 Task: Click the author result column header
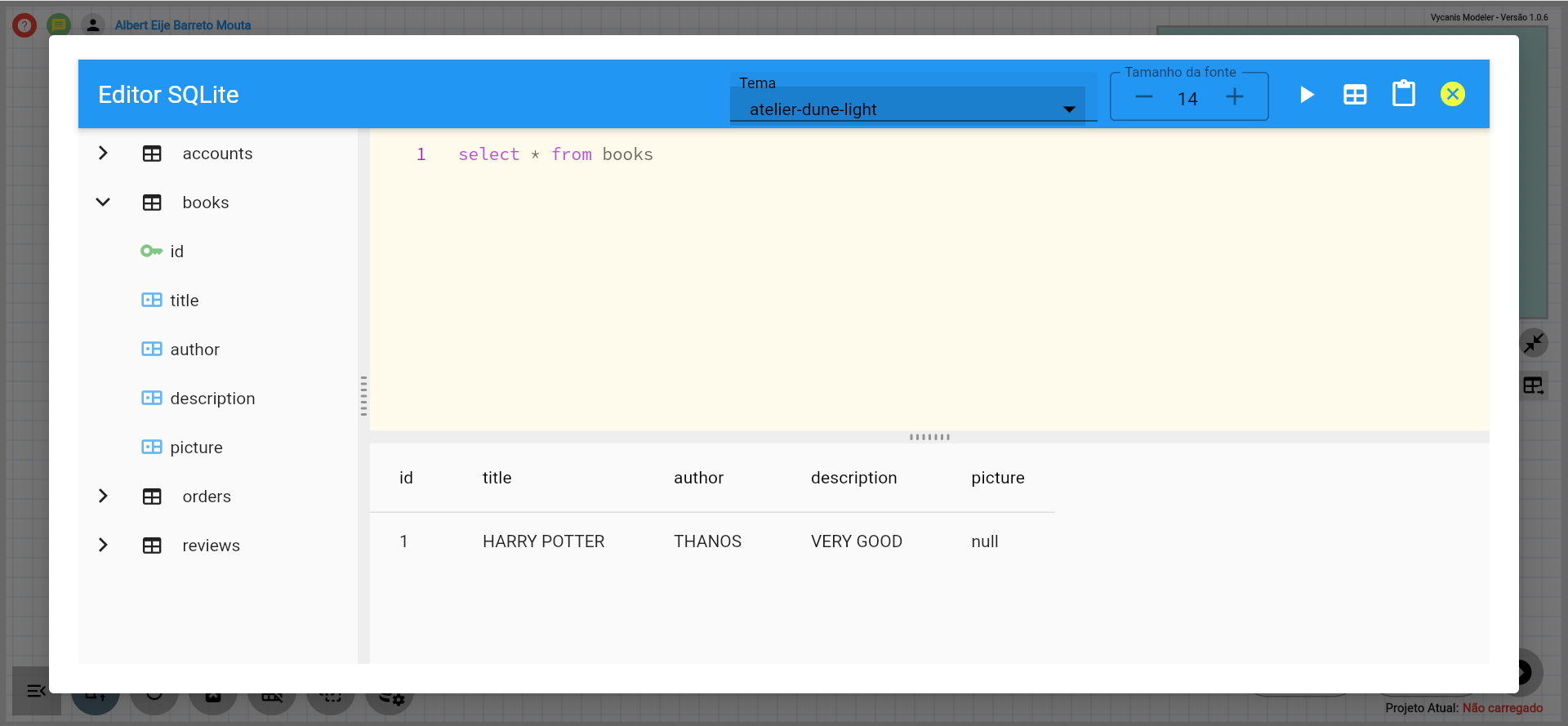699,478
